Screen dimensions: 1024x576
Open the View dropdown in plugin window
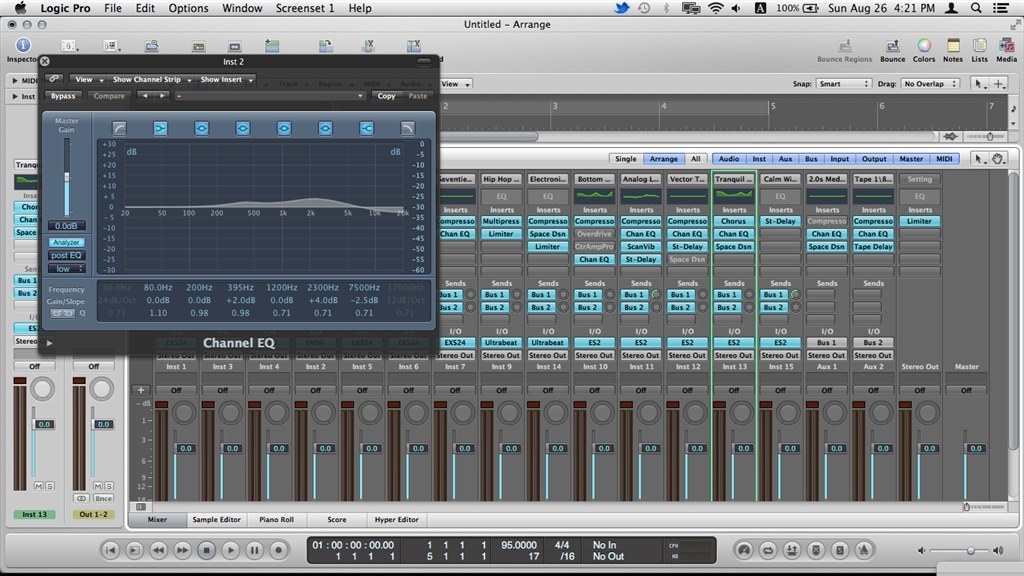[x=88, y=80]
